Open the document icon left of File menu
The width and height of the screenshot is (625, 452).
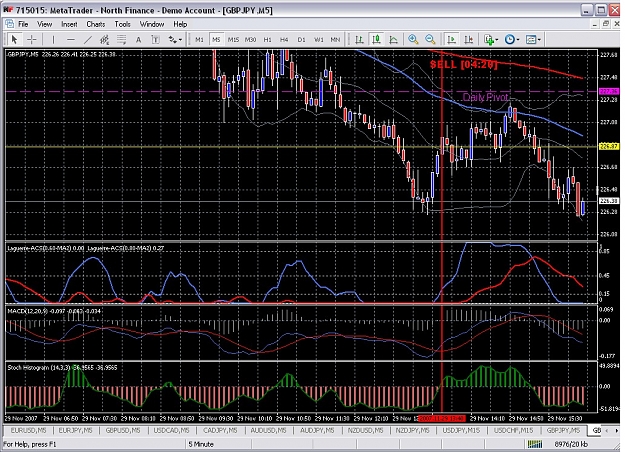(x=10, y=24)
